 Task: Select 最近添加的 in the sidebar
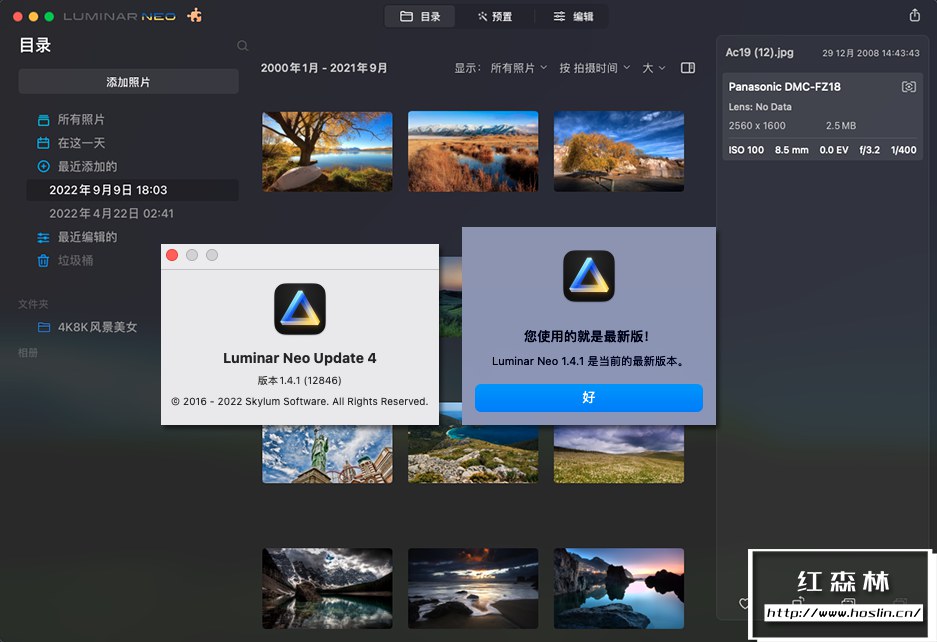coord(87,167)
